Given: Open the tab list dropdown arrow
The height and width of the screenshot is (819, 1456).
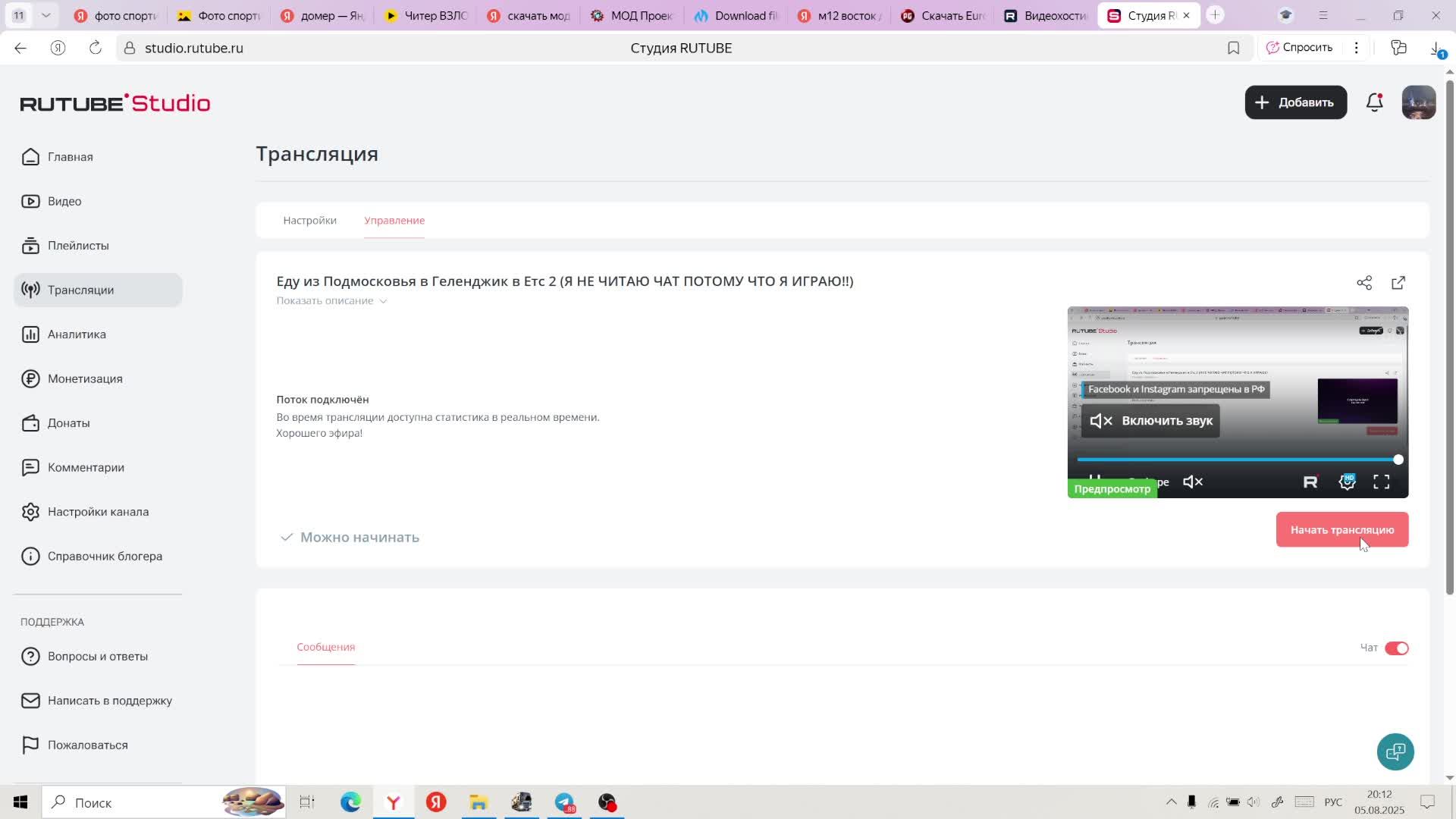Looking at the screenshot, I should 46,15.
